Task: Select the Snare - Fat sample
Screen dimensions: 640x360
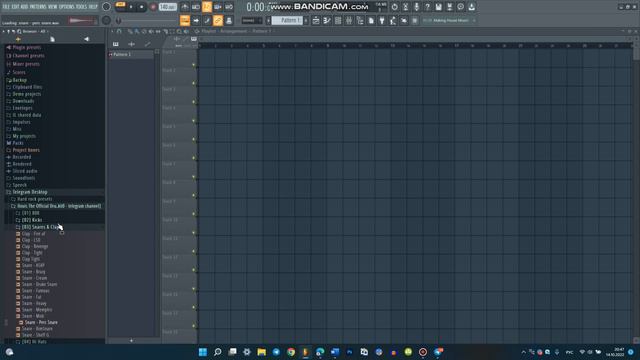Action: coord(31,297)
